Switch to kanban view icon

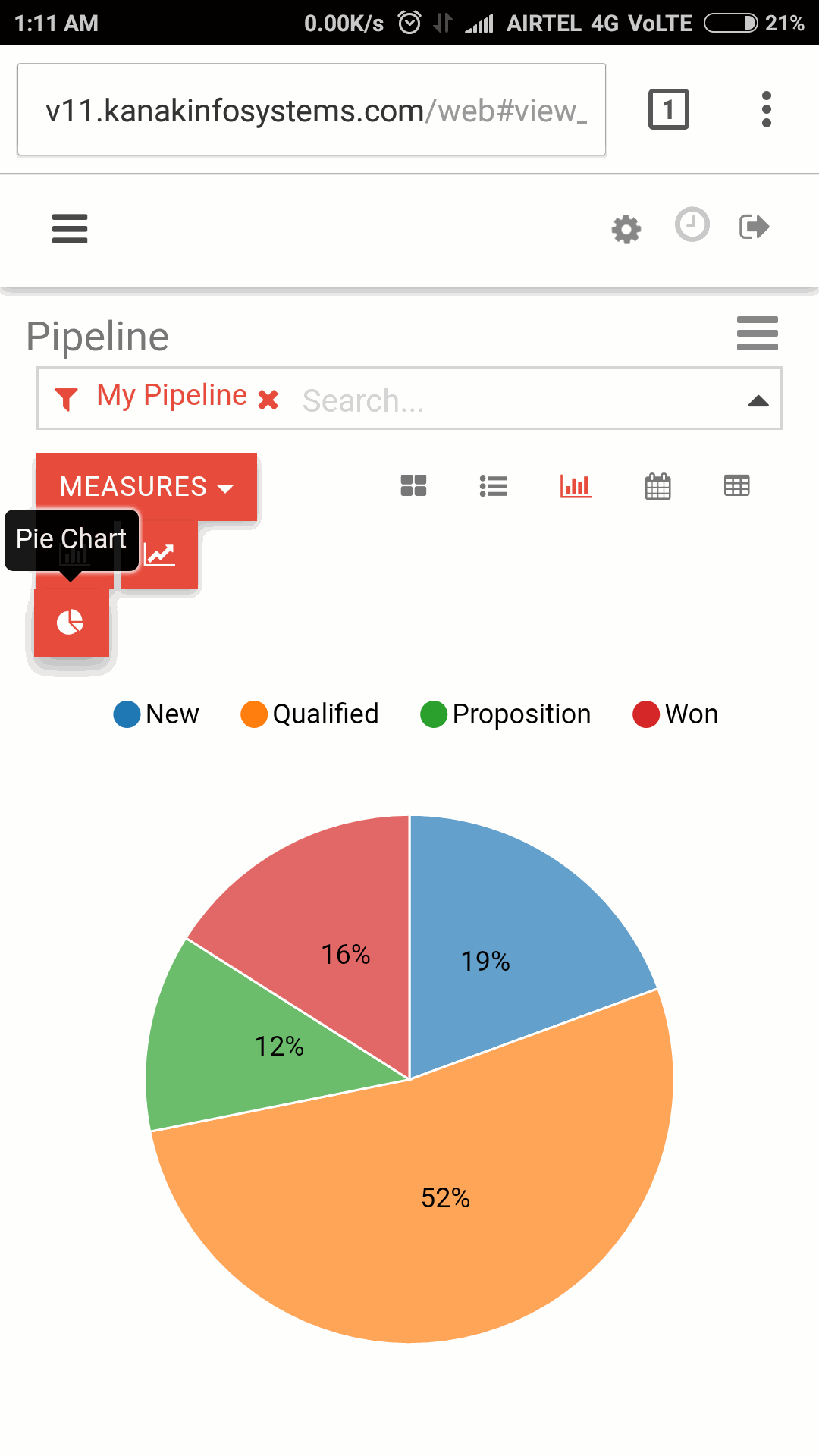[x=414, y=485]
